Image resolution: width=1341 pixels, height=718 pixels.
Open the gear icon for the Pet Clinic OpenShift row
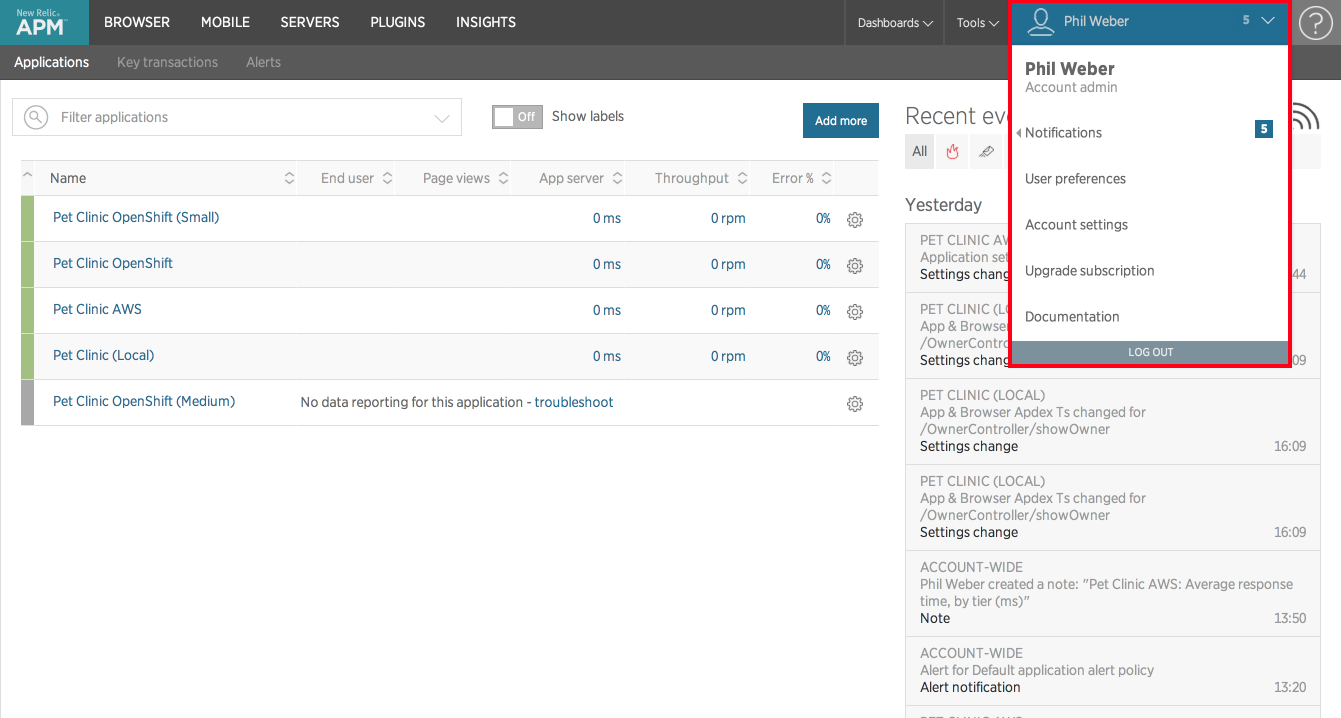[855, 266]
